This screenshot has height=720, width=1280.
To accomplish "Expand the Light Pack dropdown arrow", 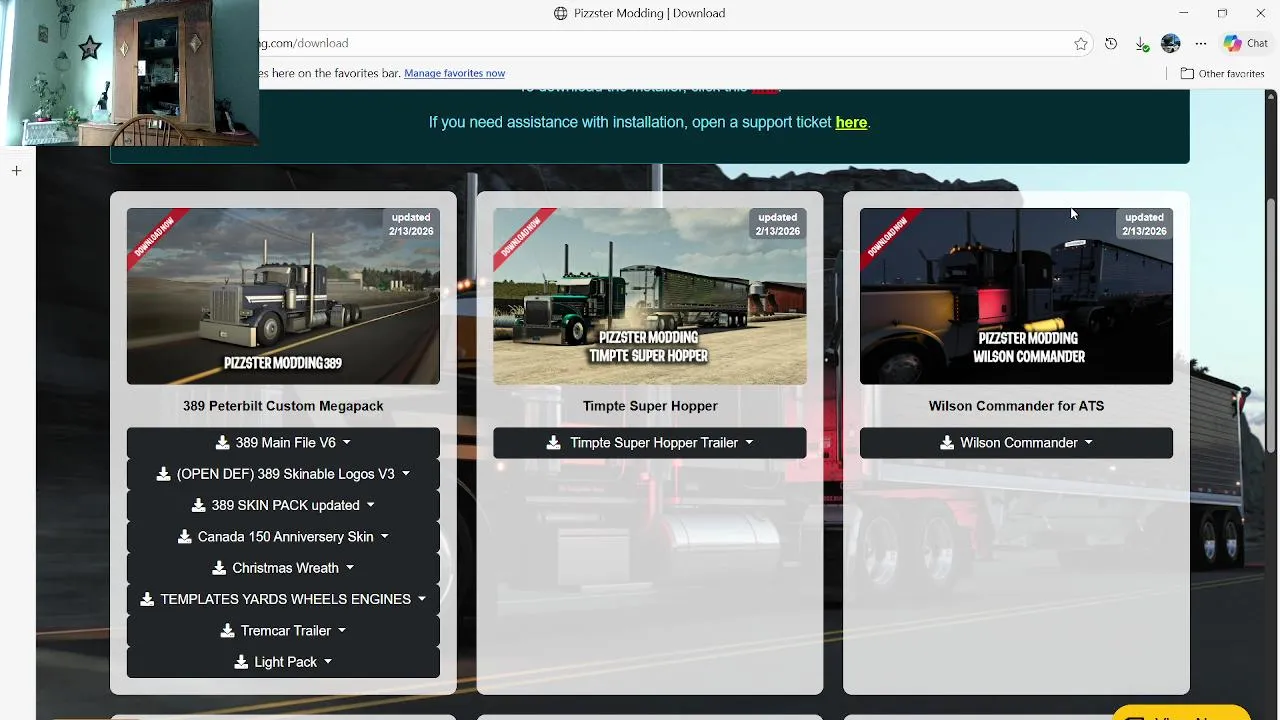I will click(328, 662).
